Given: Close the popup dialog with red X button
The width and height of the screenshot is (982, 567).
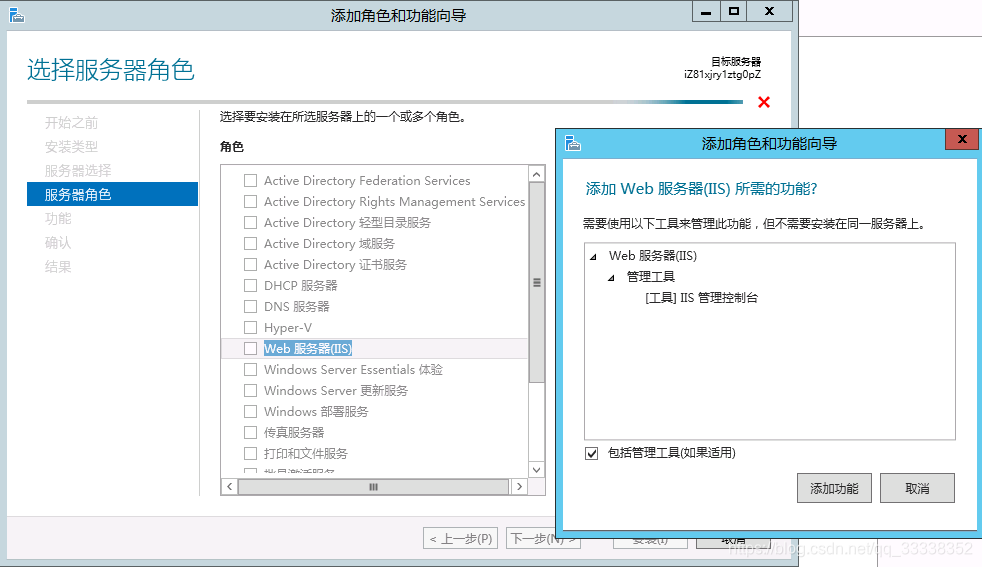Looking at the screenshot, I should (962, 139).
